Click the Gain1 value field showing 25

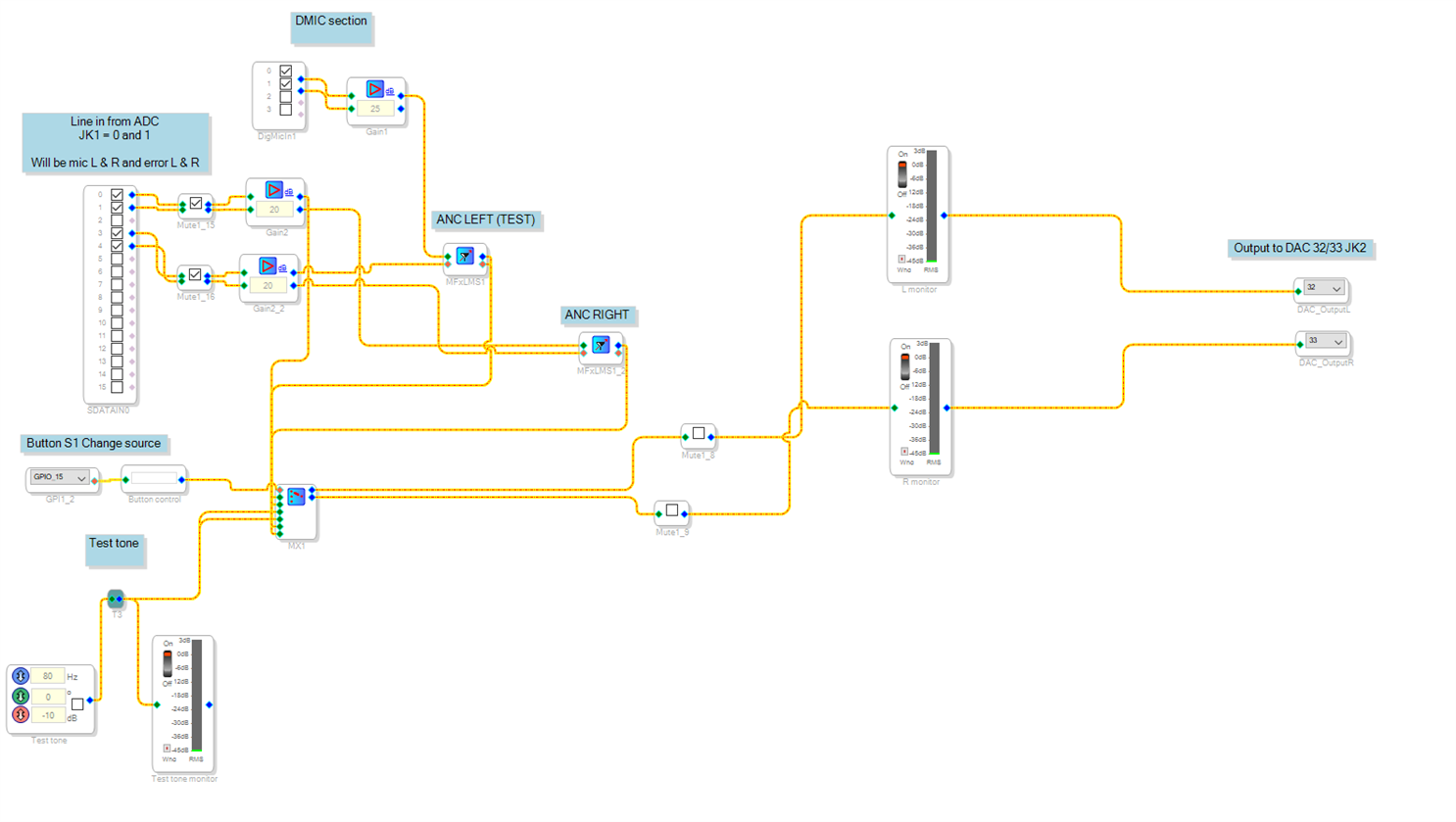[x=375, y=109]
